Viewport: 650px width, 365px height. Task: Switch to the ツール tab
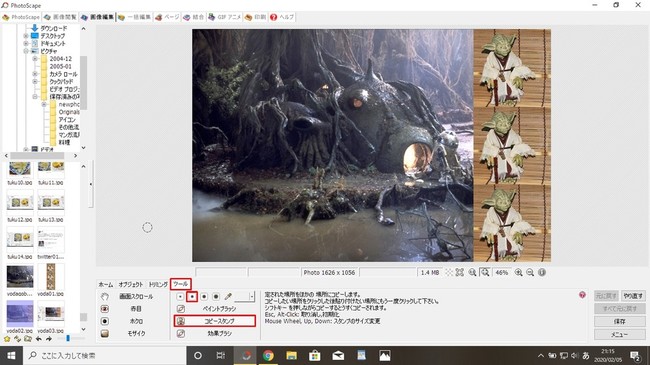181,284
